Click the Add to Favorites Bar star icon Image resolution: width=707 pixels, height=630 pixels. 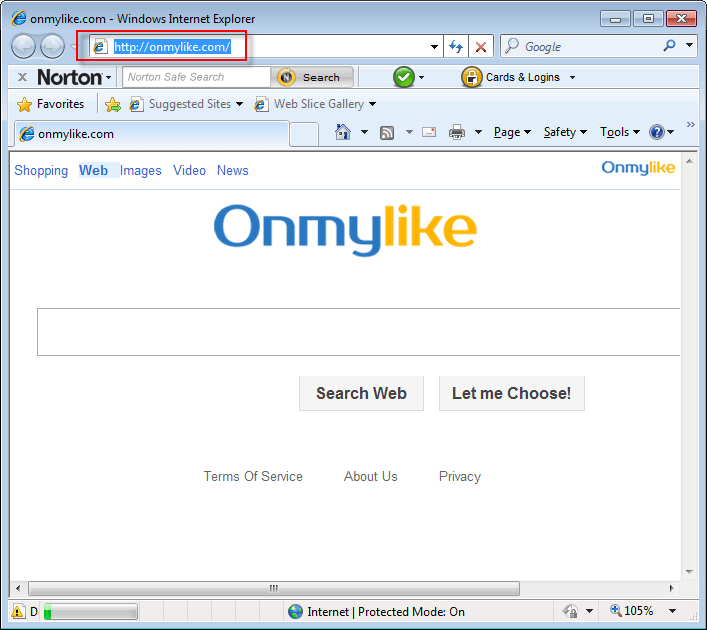tap(113, 104)
